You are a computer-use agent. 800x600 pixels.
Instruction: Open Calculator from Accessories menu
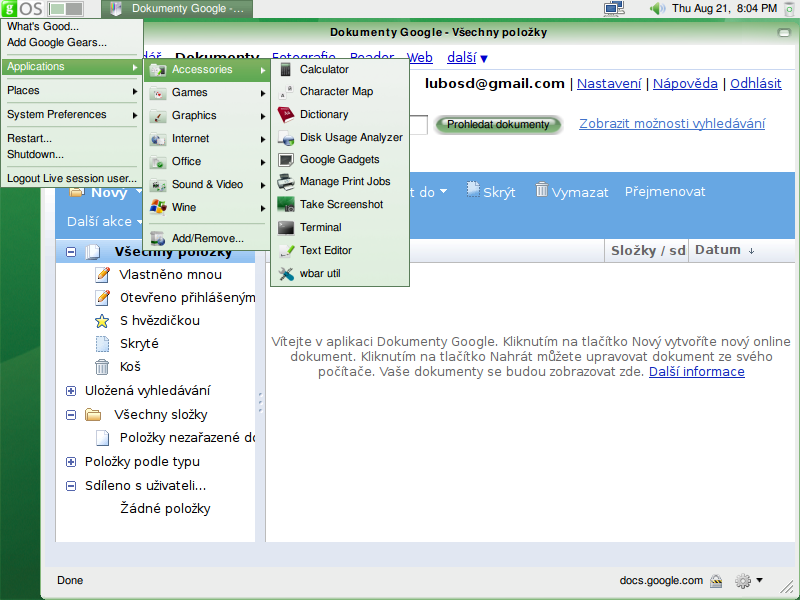click(340, 69)
